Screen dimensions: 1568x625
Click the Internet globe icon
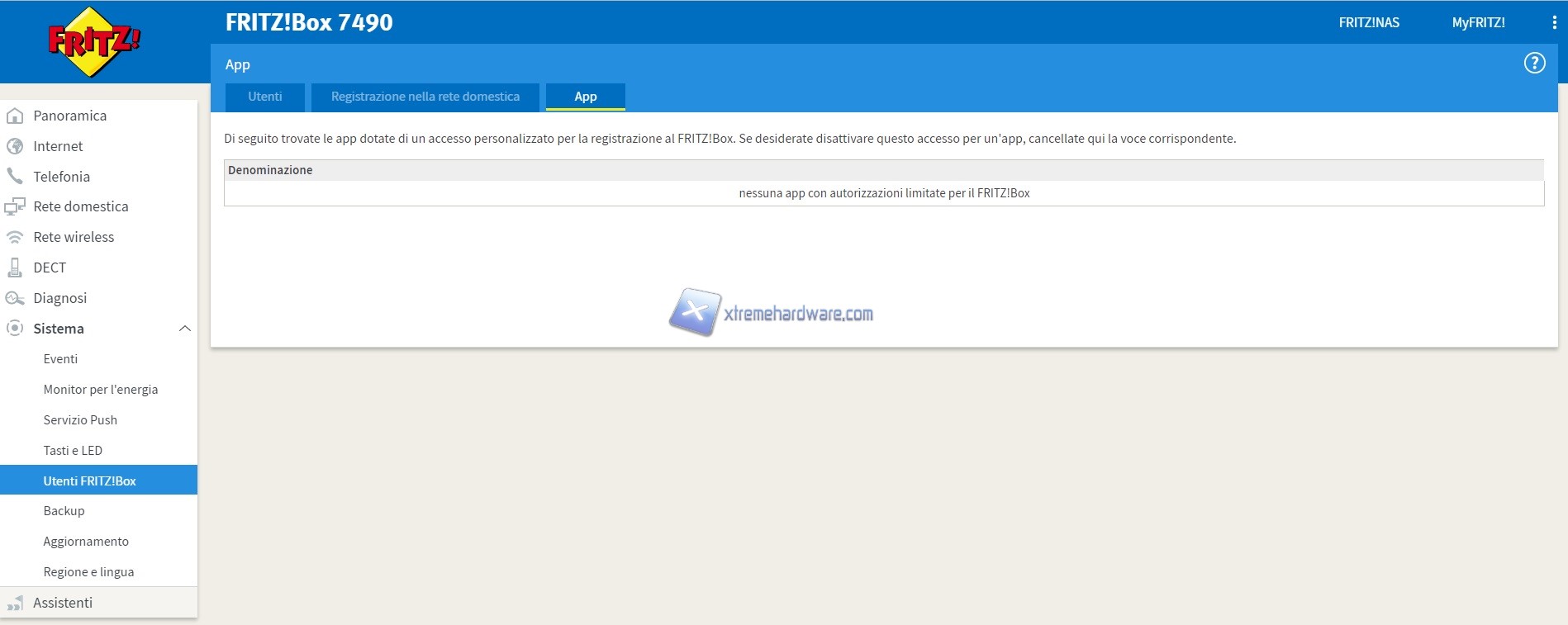coord(15,146)
